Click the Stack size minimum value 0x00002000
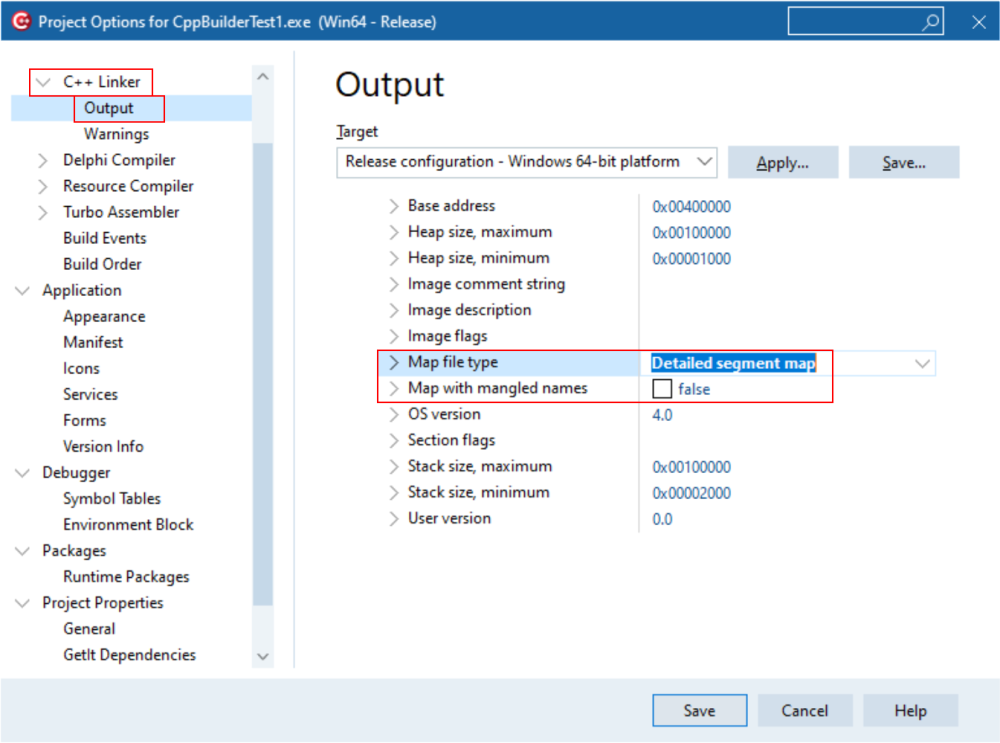This screenshot has width=1000, height=743. 691,493
